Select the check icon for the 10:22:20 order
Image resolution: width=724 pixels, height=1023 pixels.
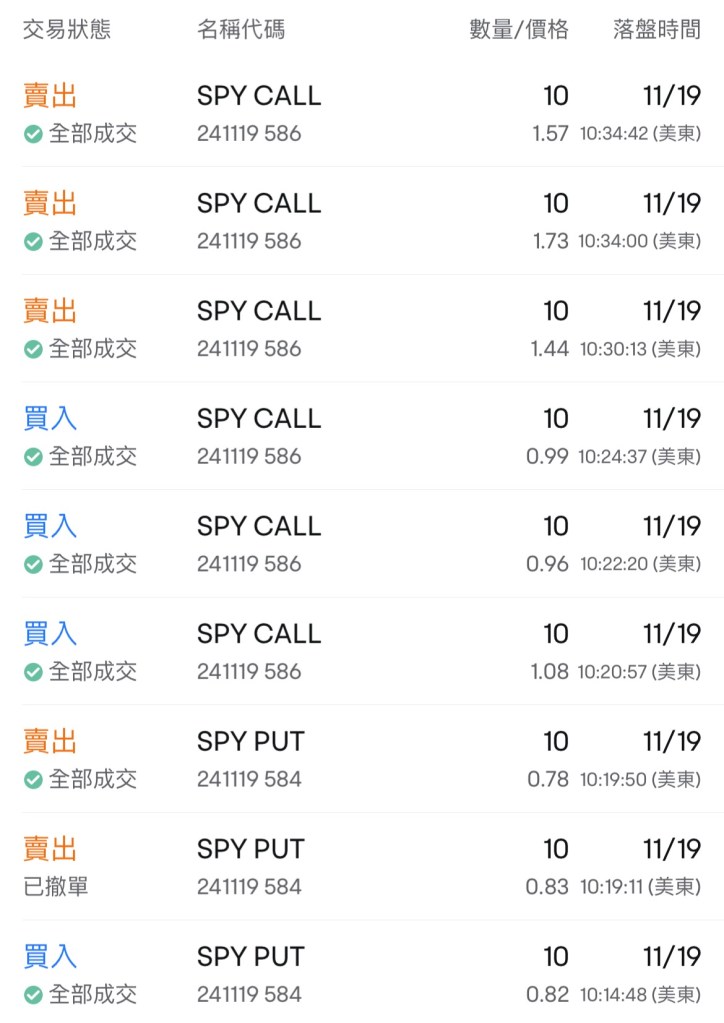(33, 565)
